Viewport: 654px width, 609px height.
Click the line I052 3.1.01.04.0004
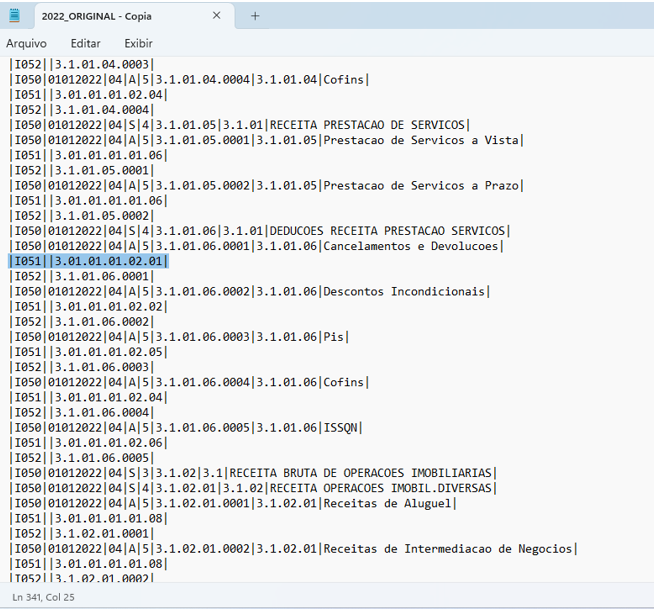82,110
